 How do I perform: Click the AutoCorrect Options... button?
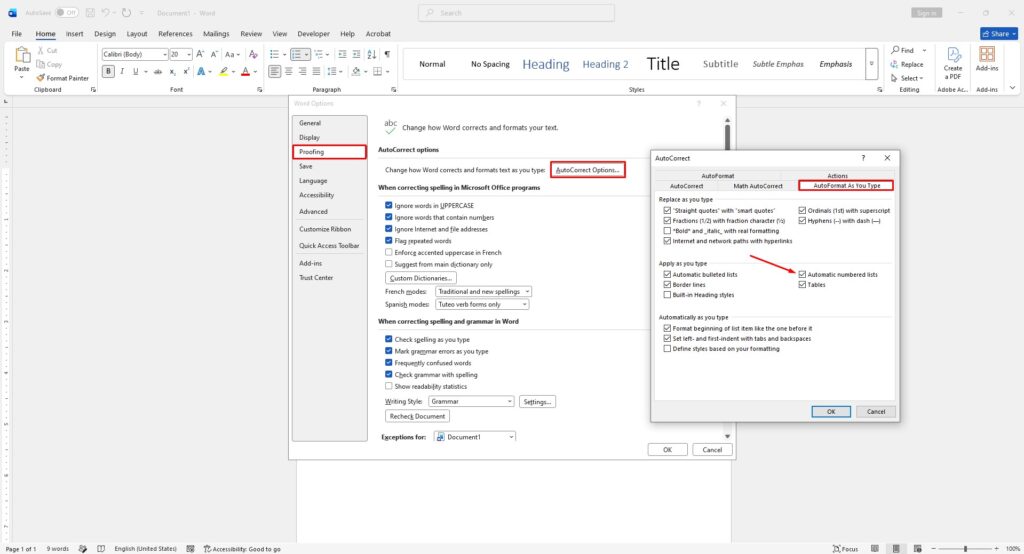tap(587, 170)
